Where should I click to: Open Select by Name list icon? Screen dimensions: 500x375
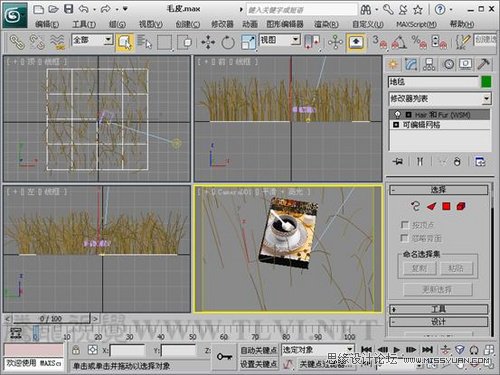tap(144, 42)
